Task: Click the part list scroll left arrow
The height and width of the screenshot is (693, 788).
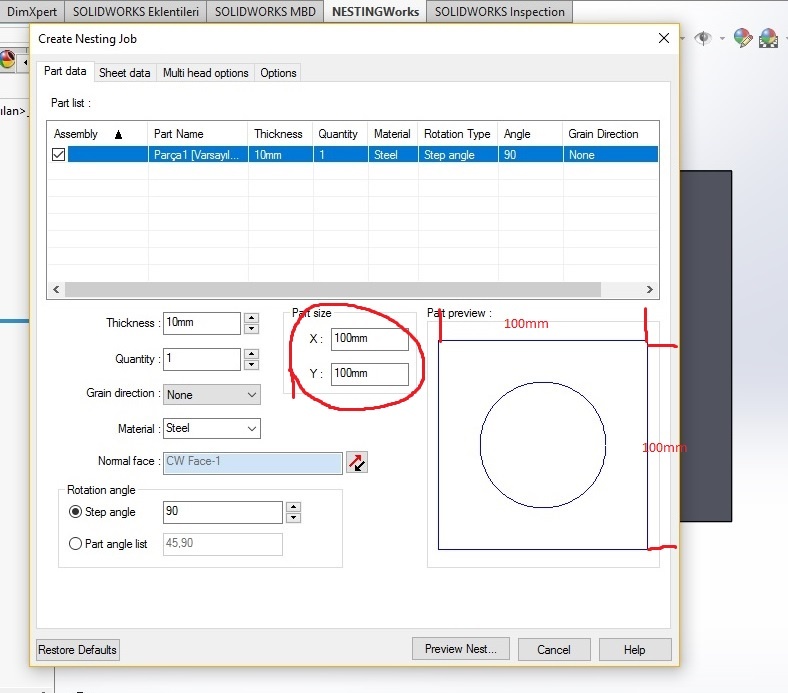Action: pos(56,289)
